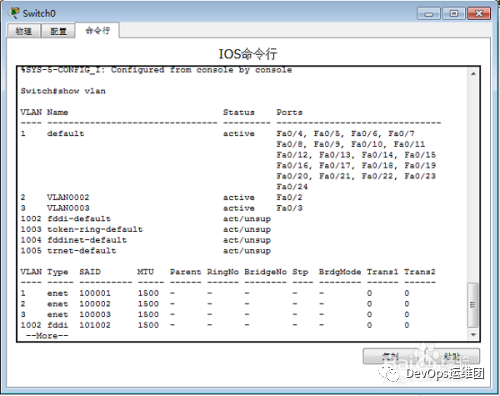
Task: Click the empty scrollbar track above the thumb
Action: (x=473, y=180)
